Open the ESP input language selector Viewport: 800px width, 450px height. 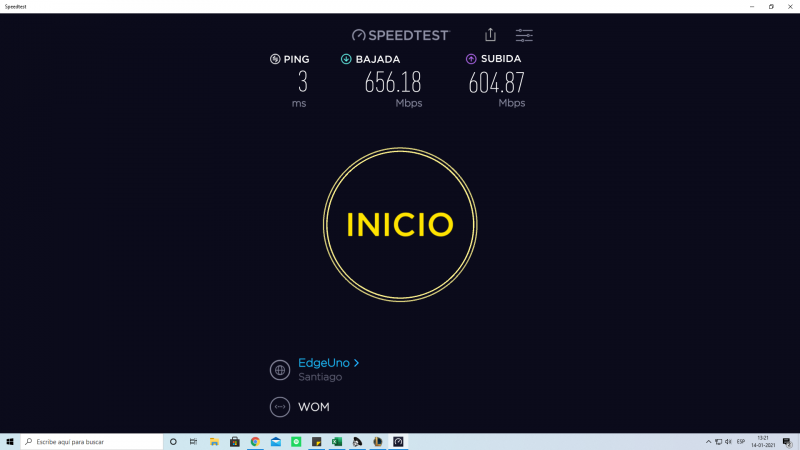coord(741,441)
